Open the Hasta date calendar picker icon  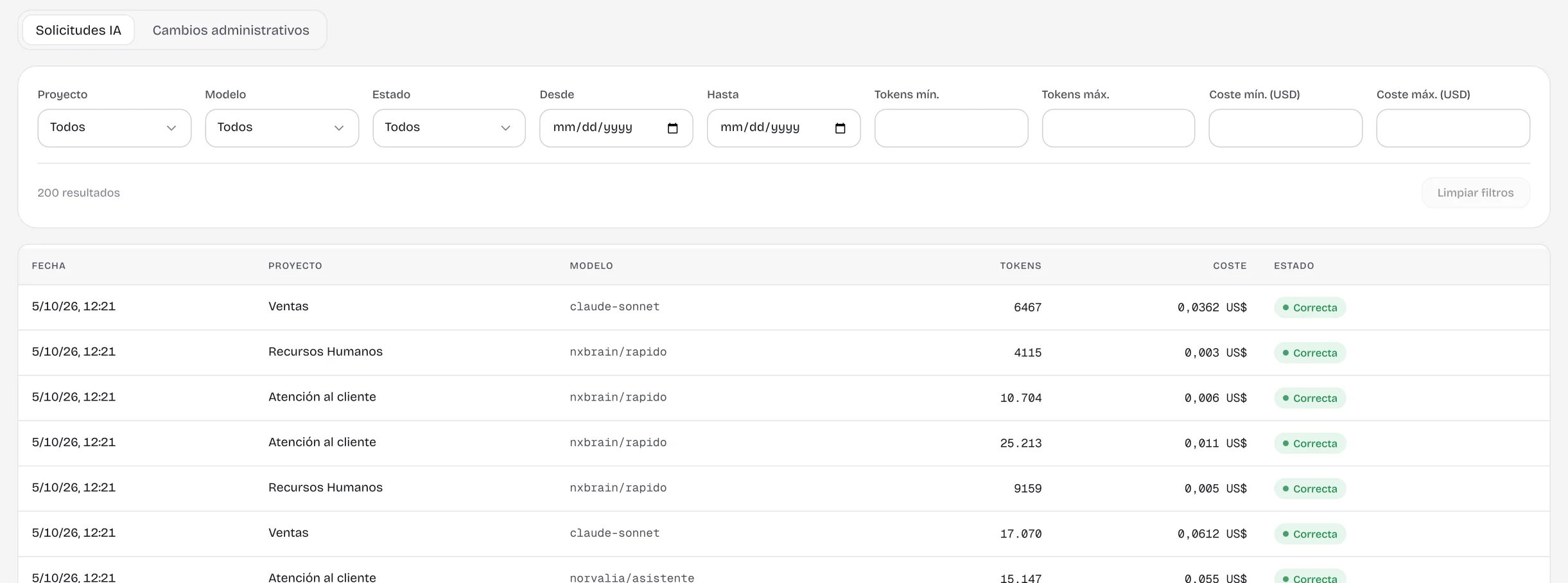pyautogui.click(x=840, y=128)
